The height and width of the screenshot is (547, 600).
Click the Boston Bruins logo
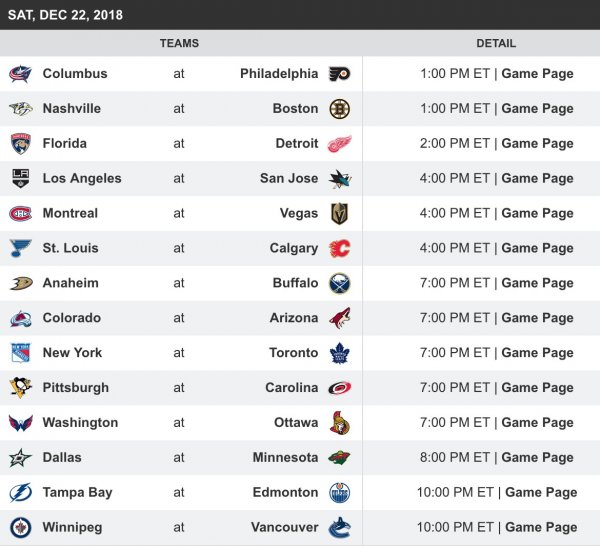pyautogui.click(x=340, y=109)
